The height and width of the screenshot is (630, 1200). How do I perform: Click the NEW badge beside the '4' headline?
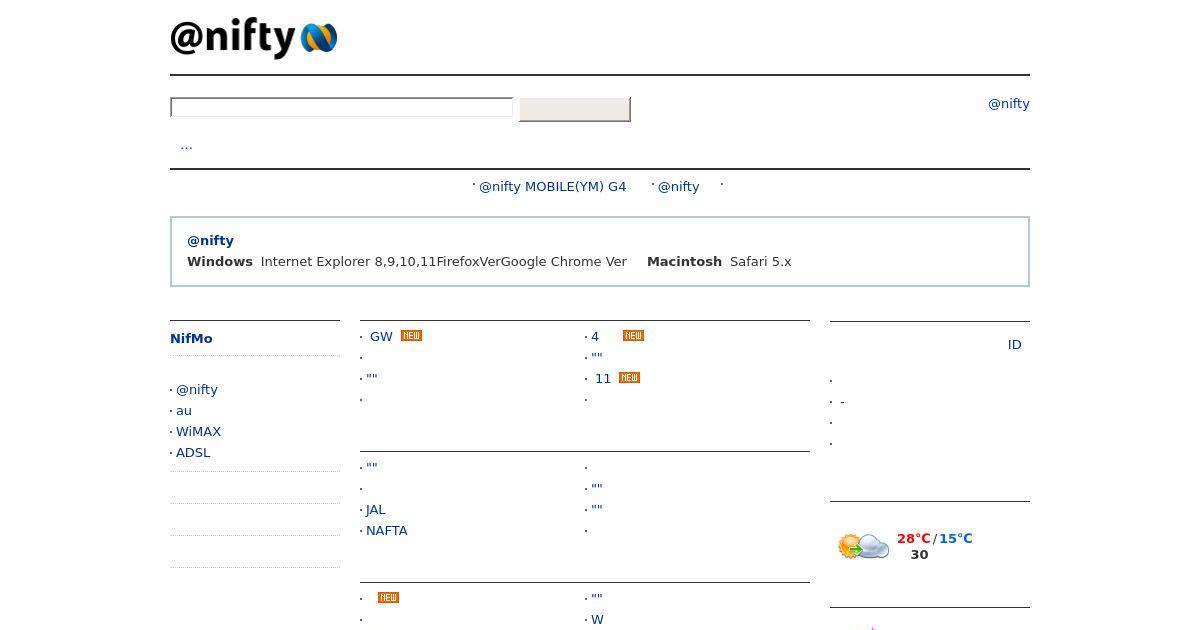pos(633,336)
